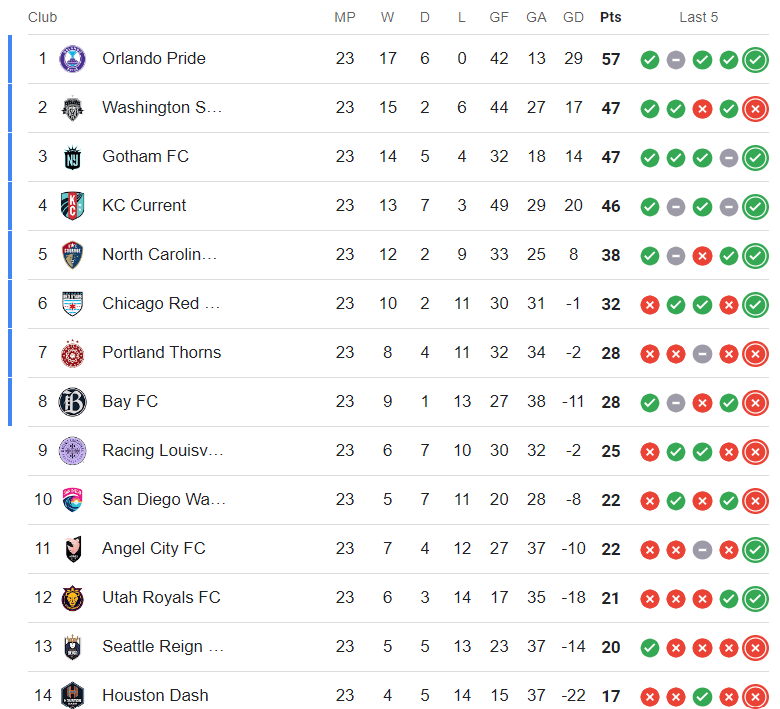Open the Racing Louisville team name
The image size is (780, 709).
pos(163,450)
